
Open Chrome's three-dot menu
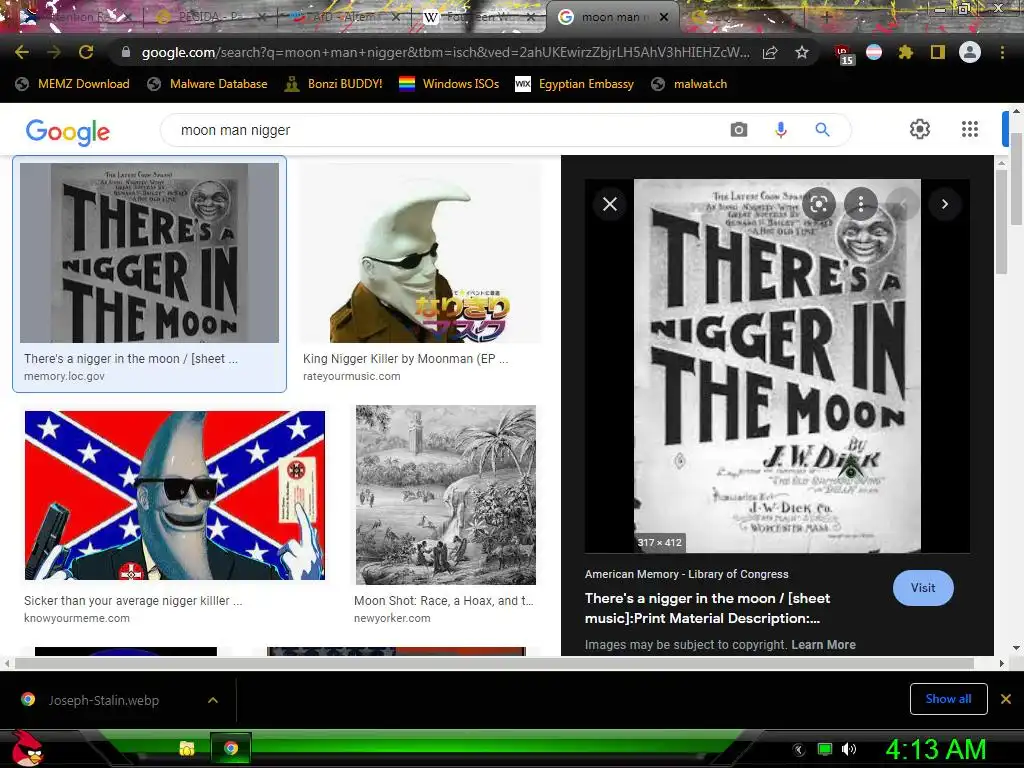(1002, 52)
